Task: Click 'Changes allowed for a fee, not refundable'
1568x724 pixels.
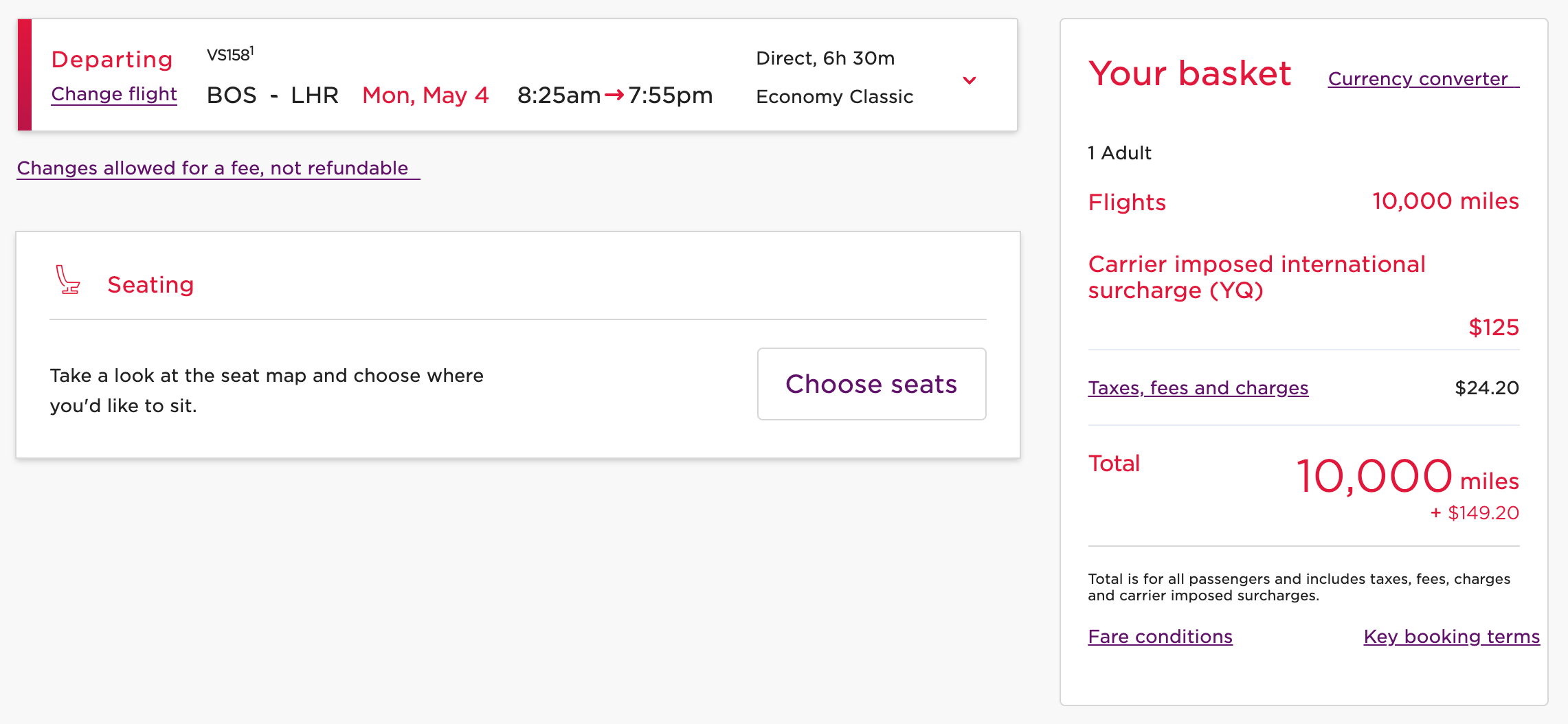Action: 213,168
